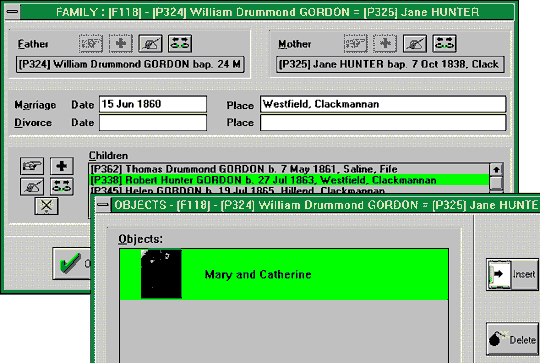
Task: Click the Mary and Catherine photo thumbnail
Action: coord(161,274)
